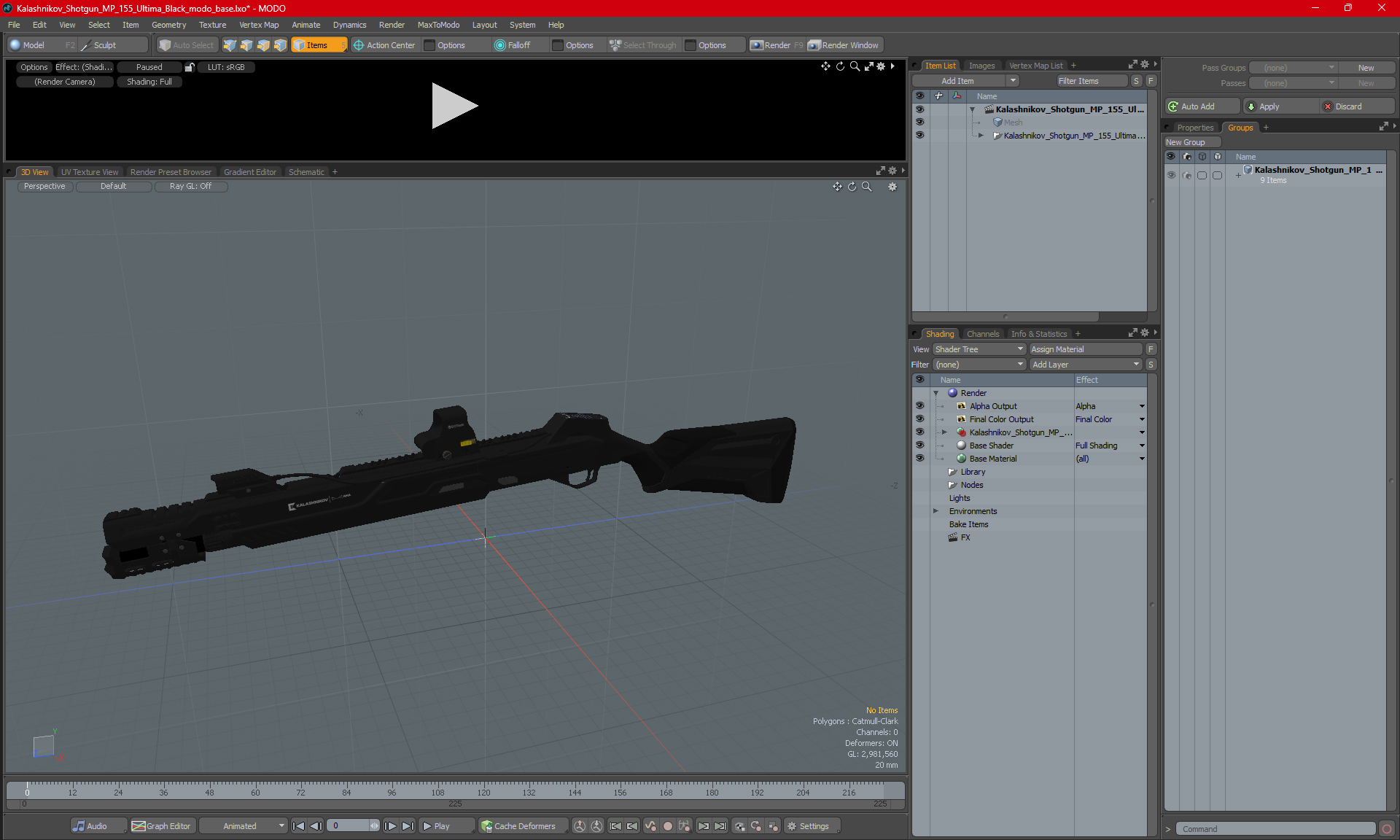Click the preview viewport zoom magnifier
This screenshot has height=840, width=1400.
[x=855, y=66]
